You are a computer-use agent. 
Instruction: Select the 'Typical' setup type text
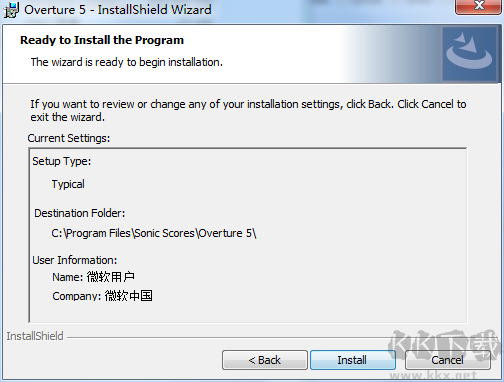coord(68,184)
